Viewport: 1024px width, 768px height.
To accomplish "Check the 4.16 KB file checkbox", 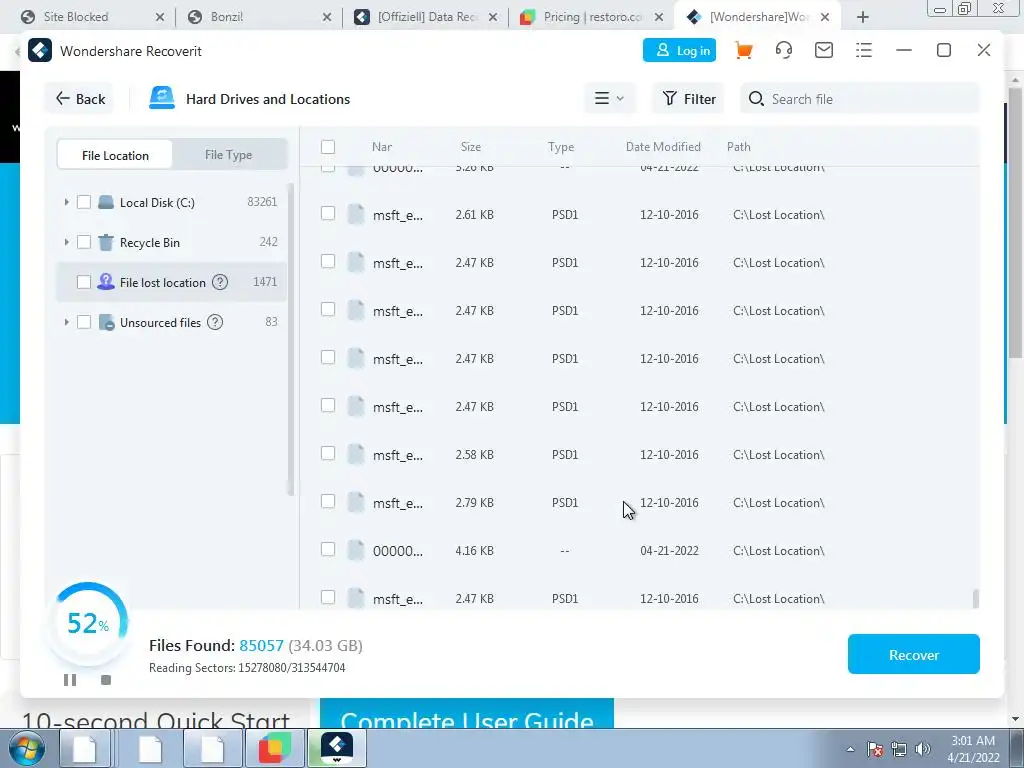I will click(x=328, y=549).
